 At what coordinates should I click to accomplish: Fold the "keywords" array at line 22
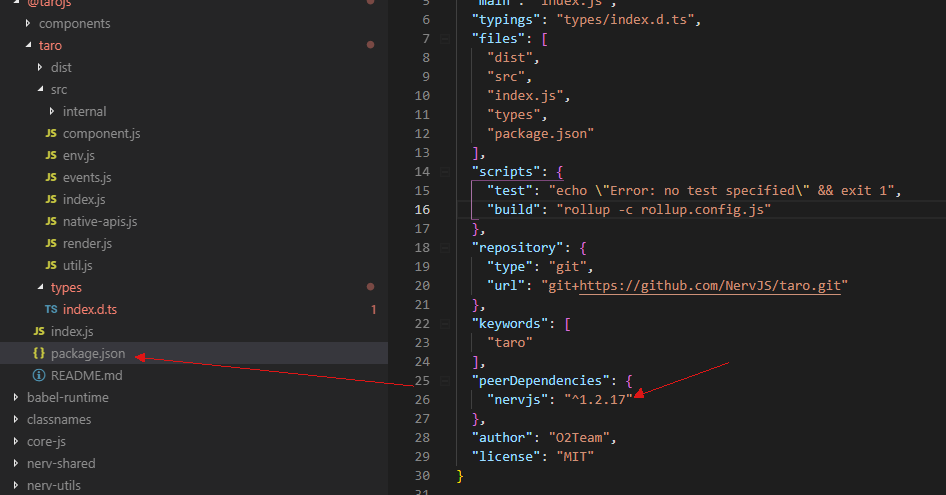tap(445, 324)
